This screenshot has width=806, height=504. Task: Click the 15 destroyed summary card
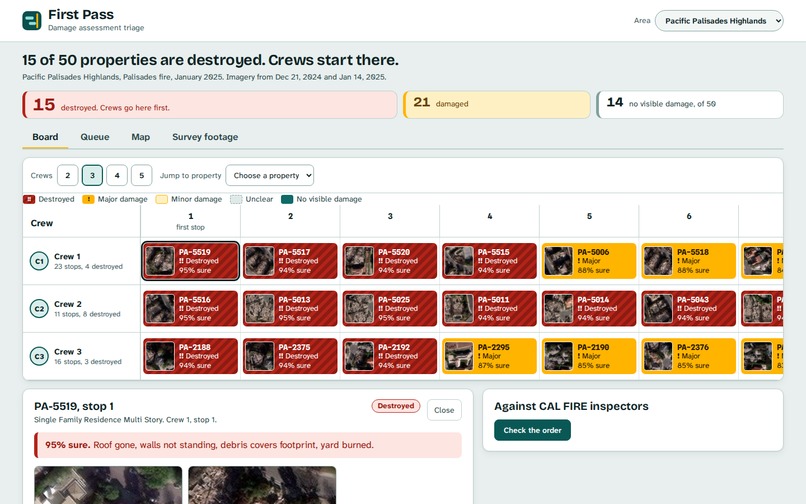point(210,104)
